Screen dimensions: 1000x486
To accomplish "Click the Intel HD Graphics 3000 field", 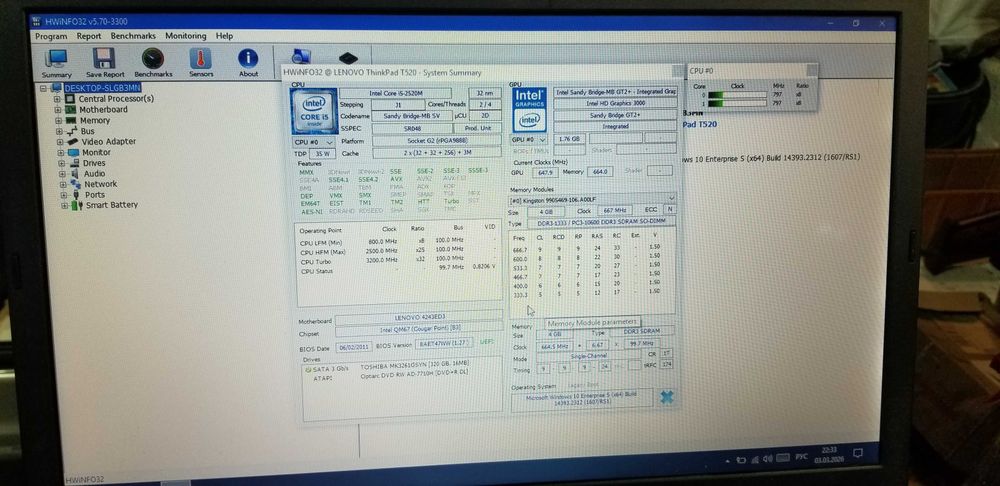I will [615, 103].
